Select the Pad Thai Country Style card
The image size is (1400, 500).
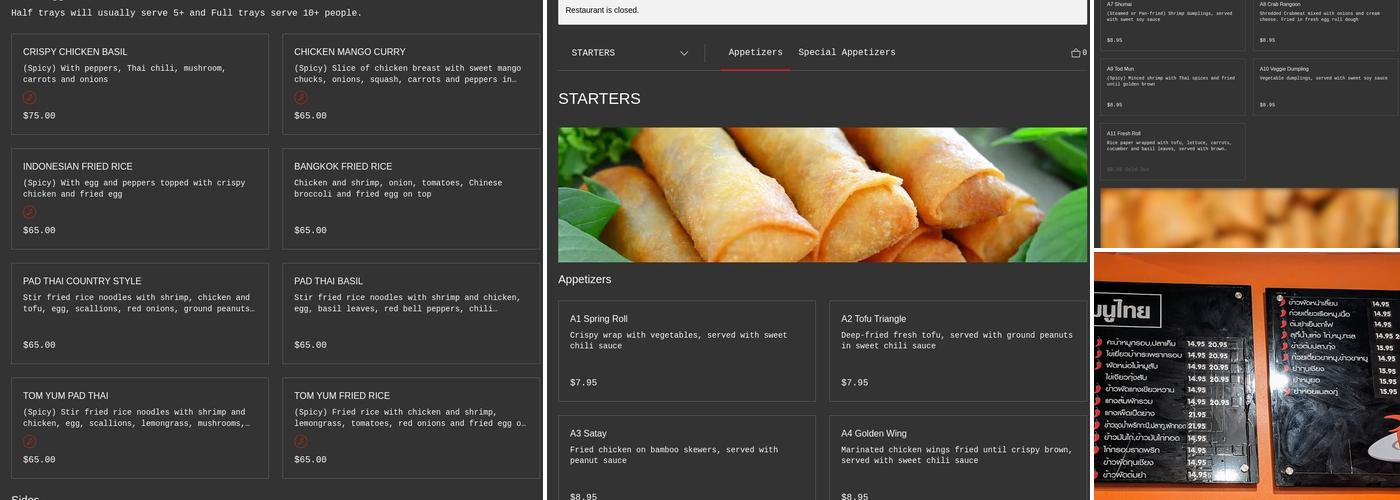coord(140,313)
